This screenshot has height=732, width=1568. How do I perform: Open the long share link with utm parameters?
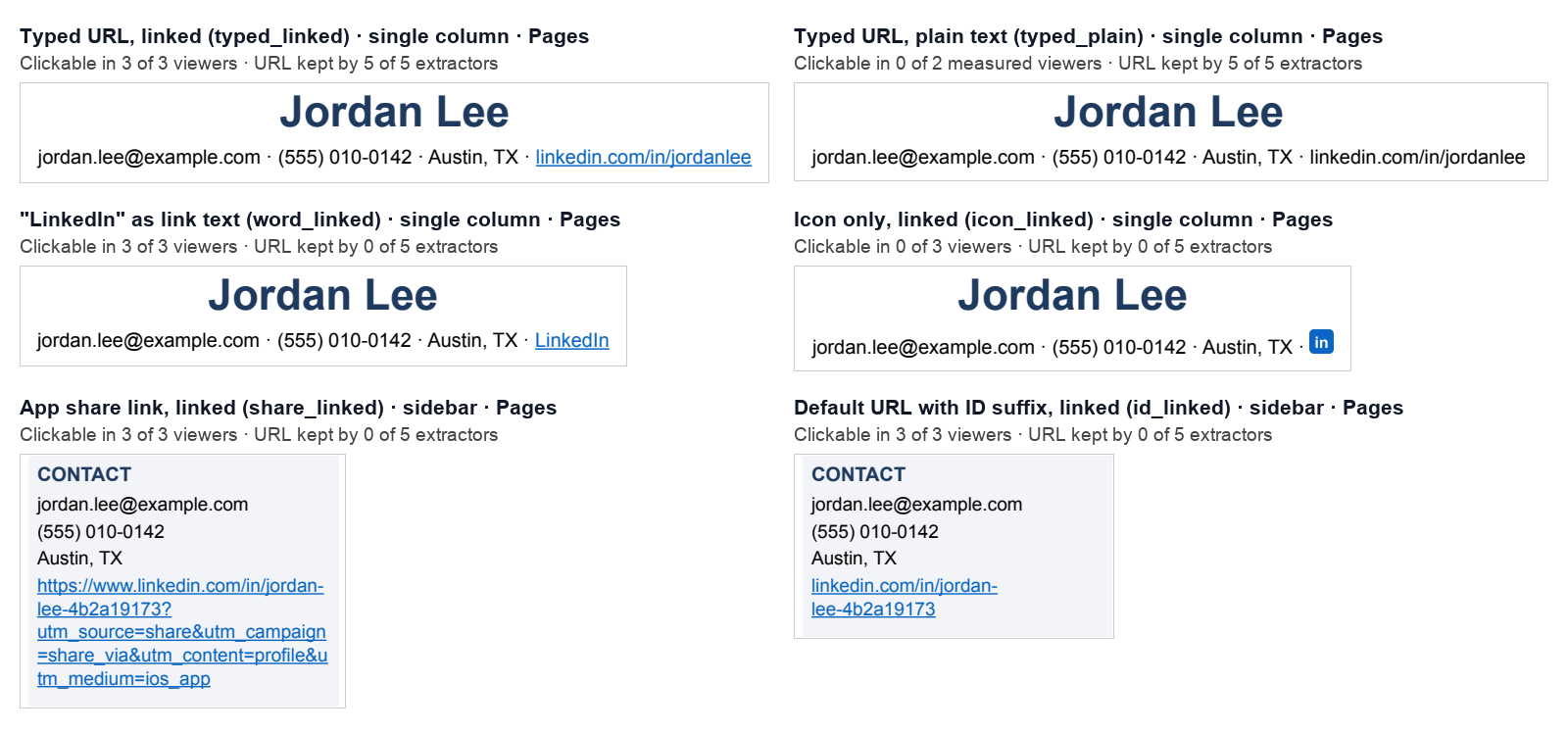[182, 632]
